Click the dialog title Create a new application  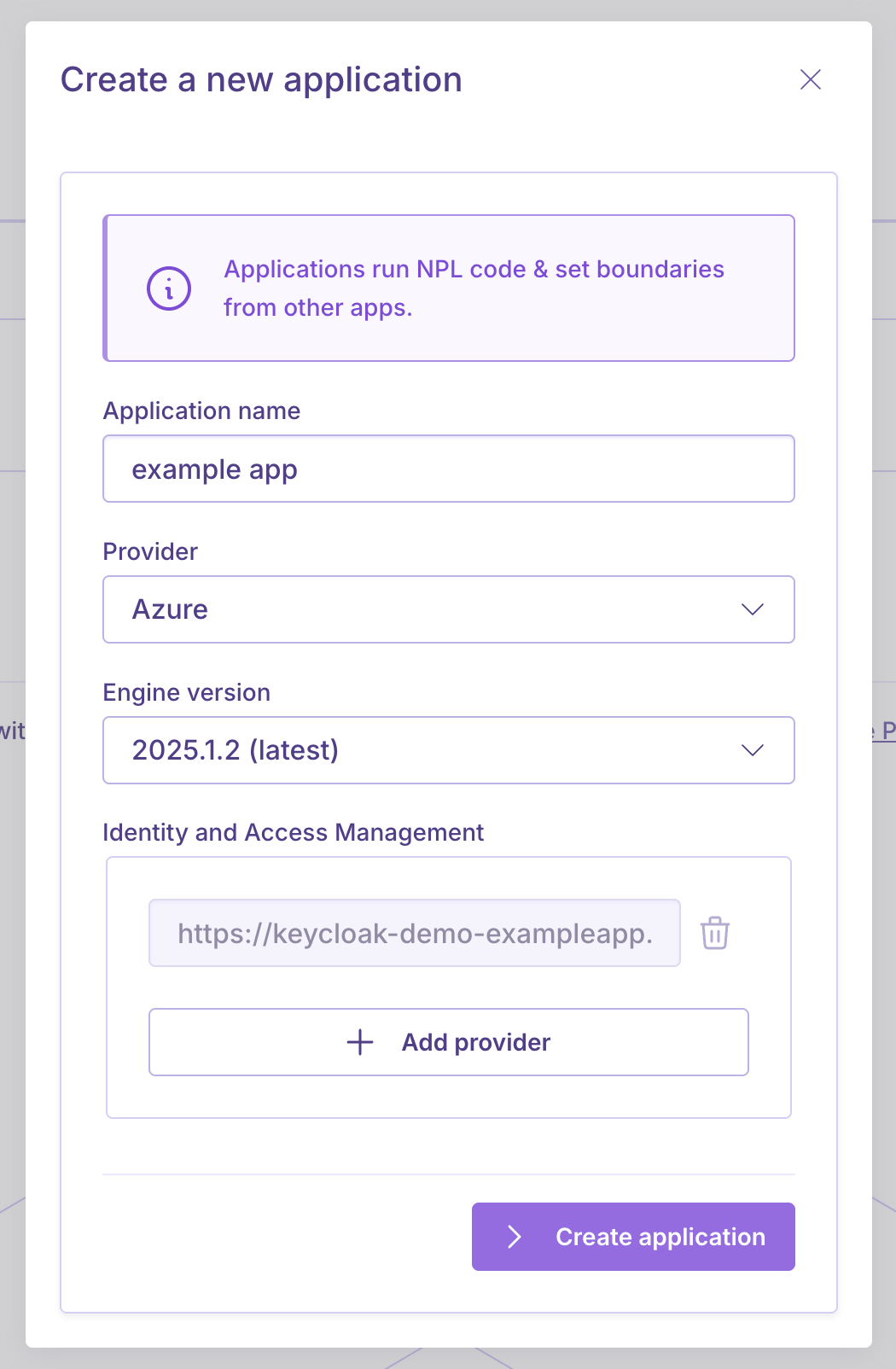(x=261, y=79)
